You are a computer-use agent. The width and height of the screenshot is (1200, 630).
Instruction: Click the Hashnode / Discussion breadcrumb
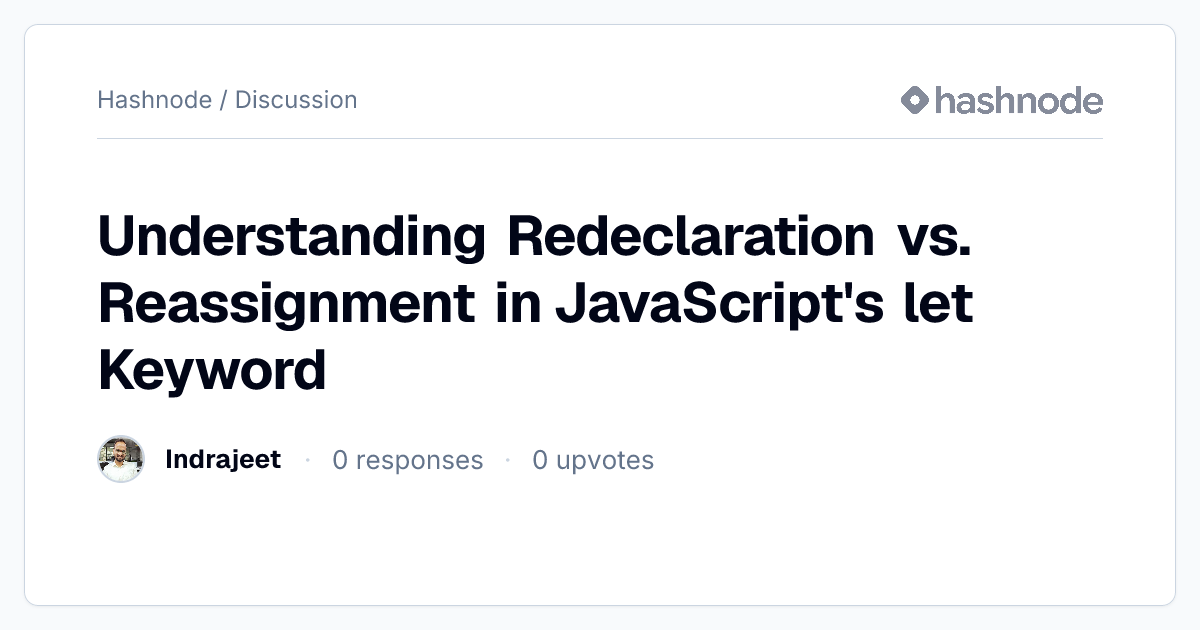tap(227, 100)
